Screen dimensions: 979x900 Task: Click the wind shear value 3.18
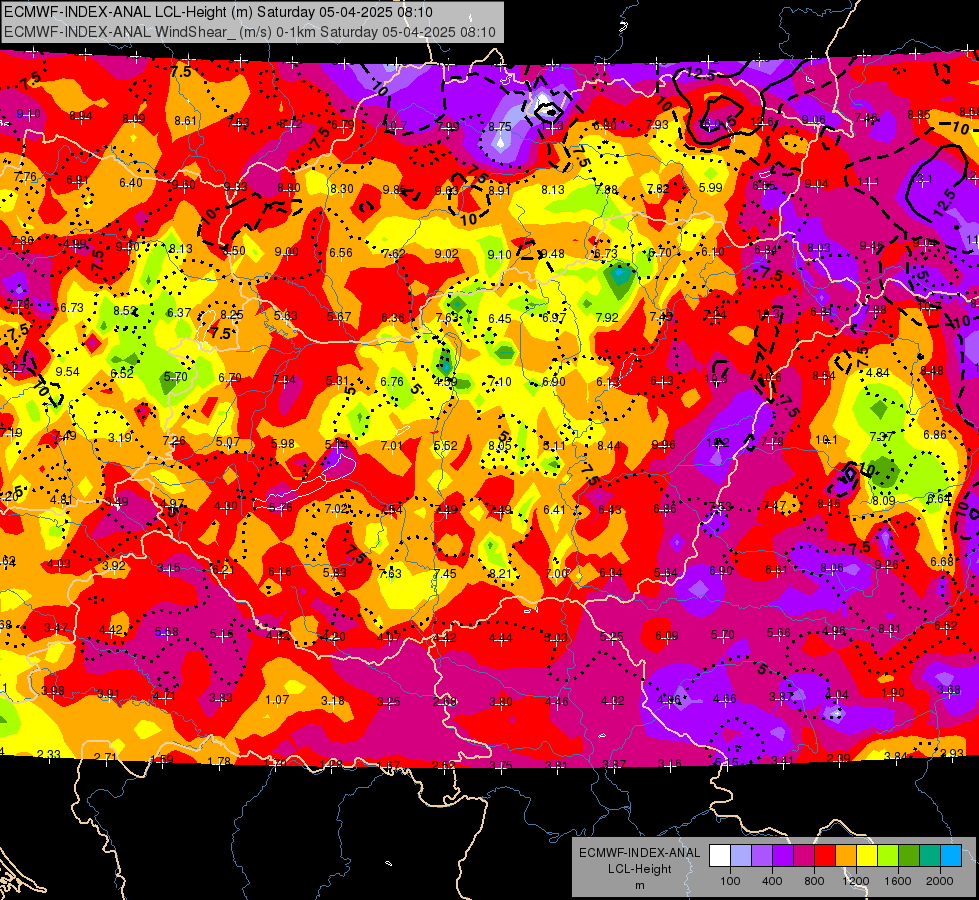point(333,700)
